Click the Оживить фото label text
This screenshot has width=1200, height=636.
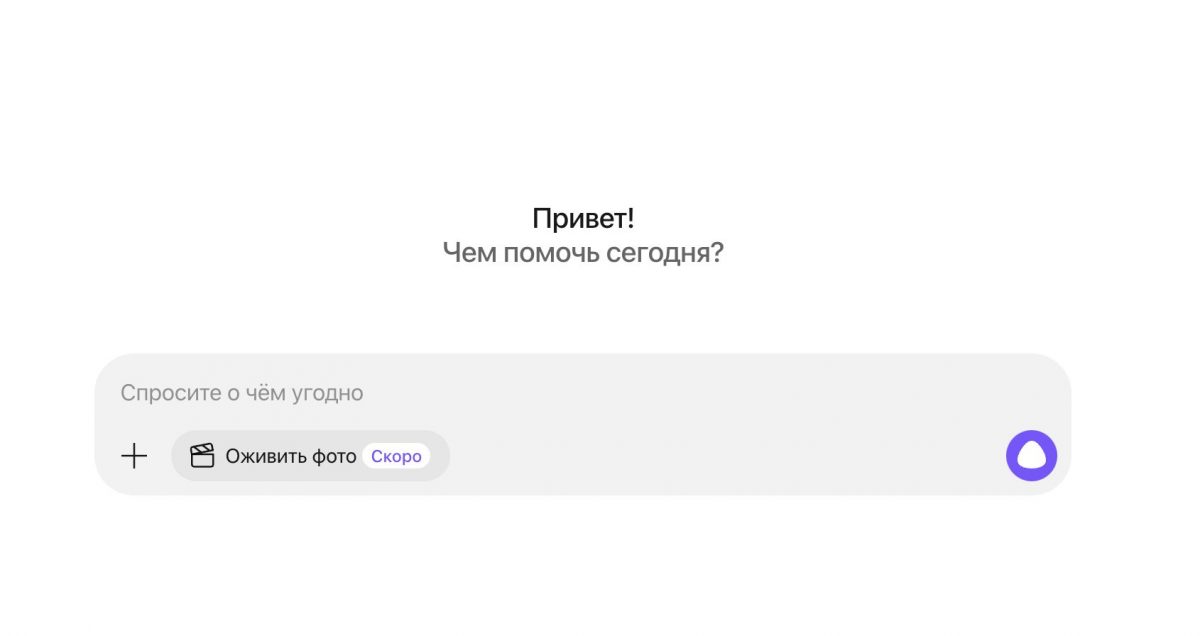coord(290,456)
